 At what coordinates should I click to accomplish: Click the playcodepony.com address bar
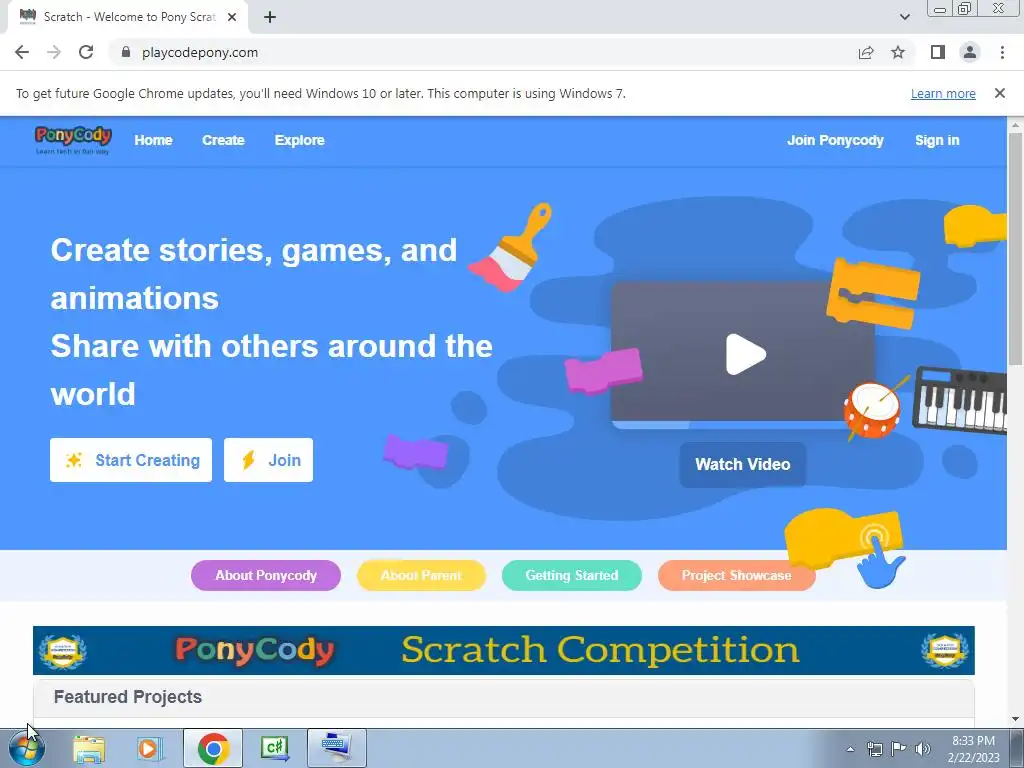pos(483,52)
